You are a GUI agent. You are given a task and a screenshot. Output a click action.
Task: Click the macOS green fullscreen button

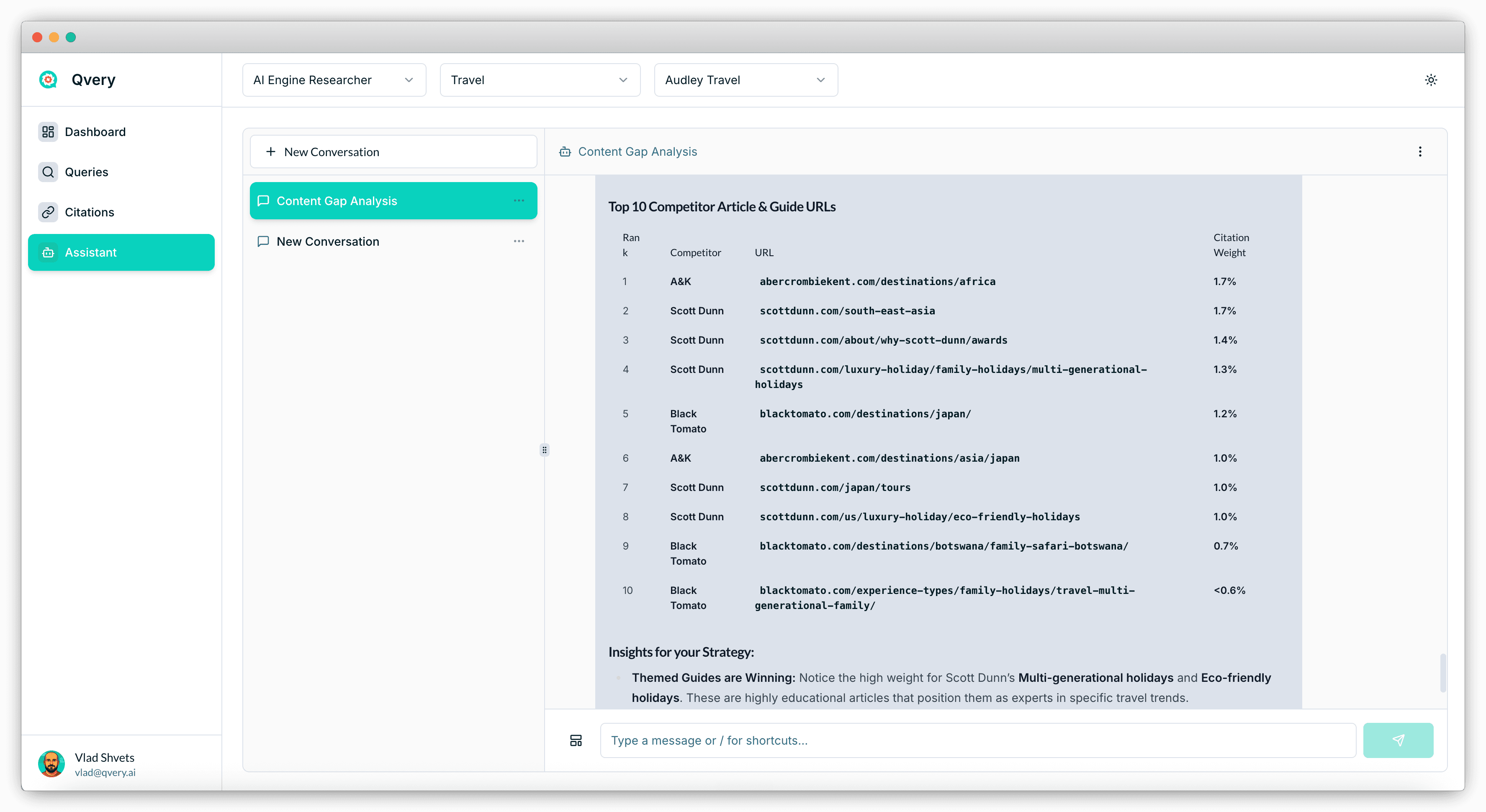(70, 38)
